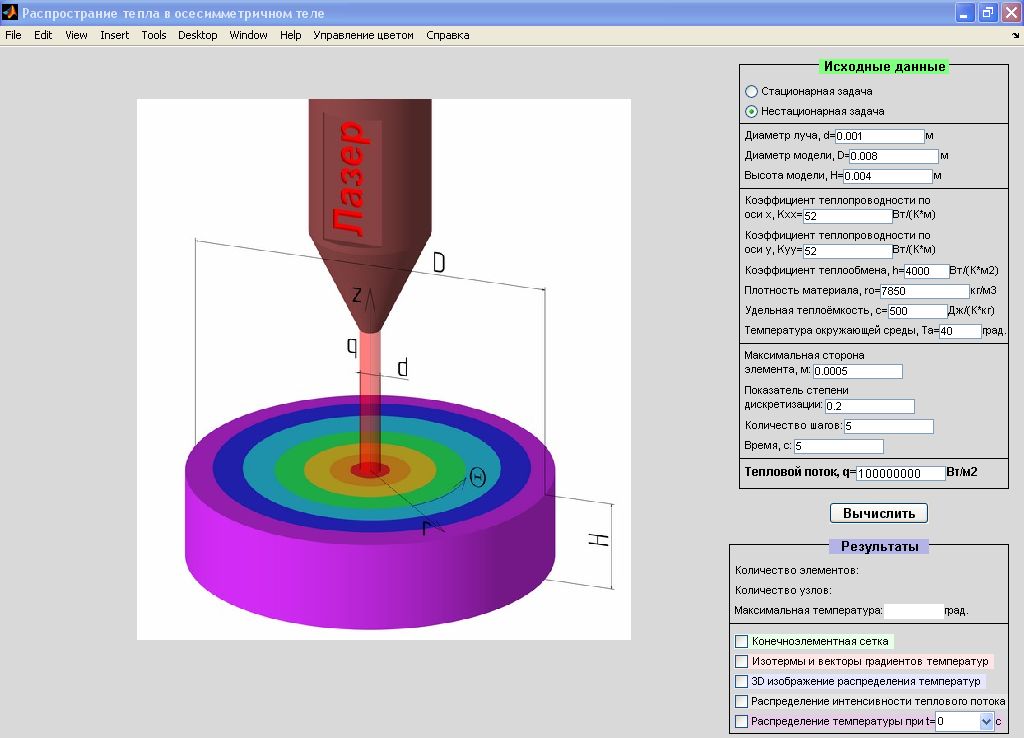Click the Количество шагов input box

[888, 426]
